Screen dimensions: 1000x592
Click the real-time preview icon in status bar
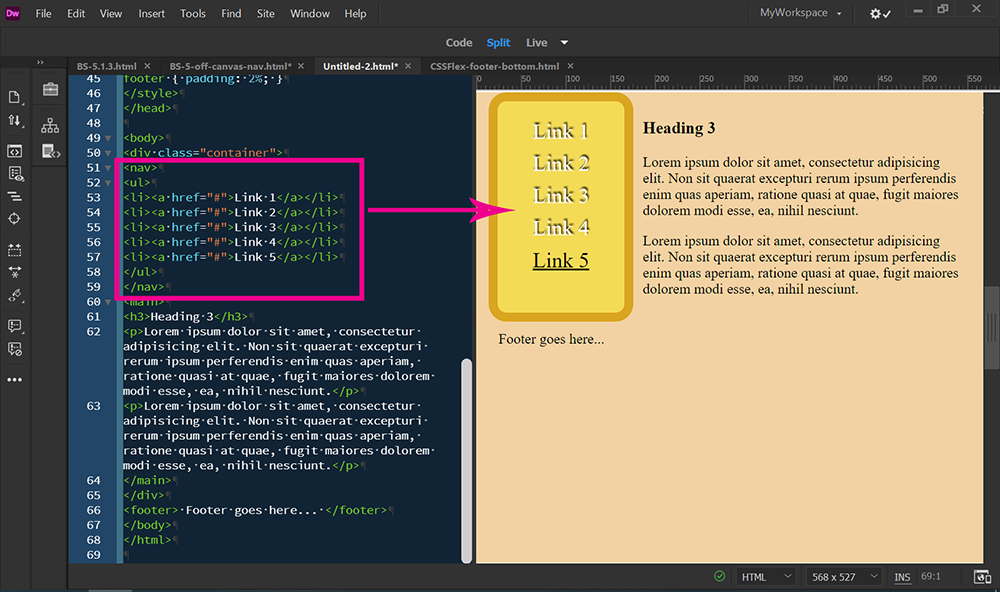[982, 576]
